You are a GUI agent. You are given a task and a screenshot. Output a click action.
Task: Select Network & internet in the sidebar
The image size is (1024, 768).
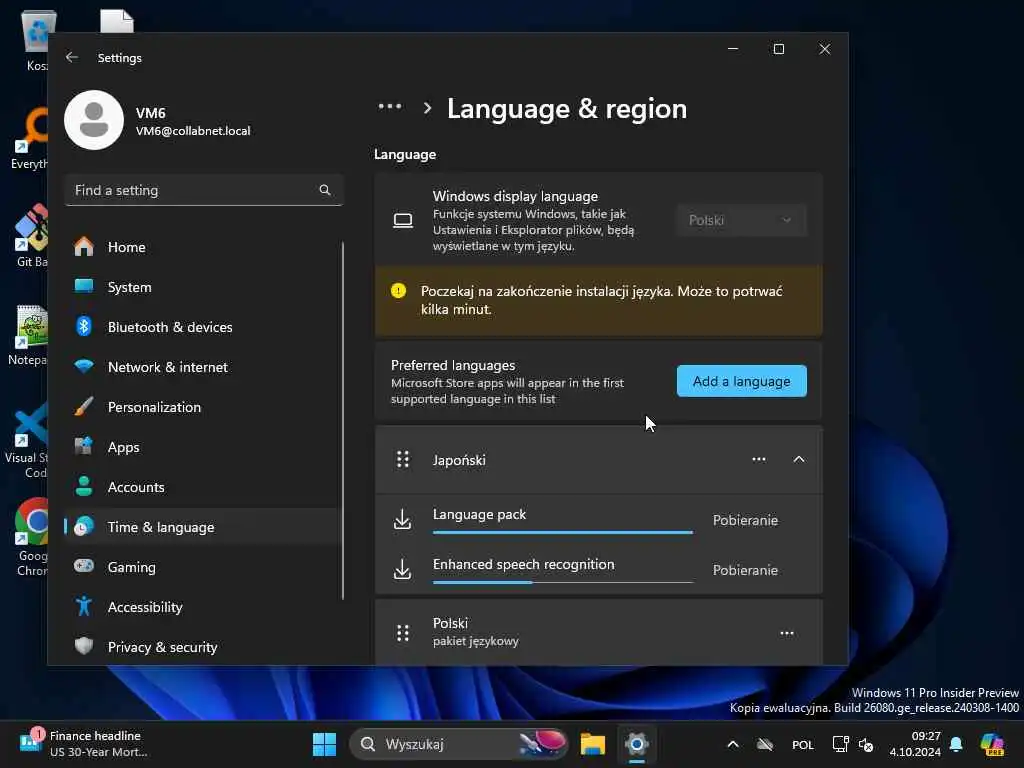pyautogui.click(x=203, y=367)
